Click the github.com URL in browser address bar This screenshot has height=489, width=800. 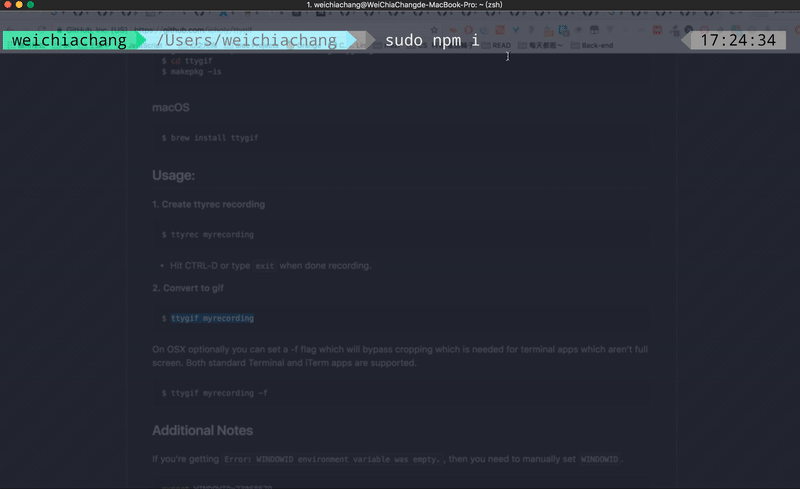pyautogui.click(x=193, y=30)
